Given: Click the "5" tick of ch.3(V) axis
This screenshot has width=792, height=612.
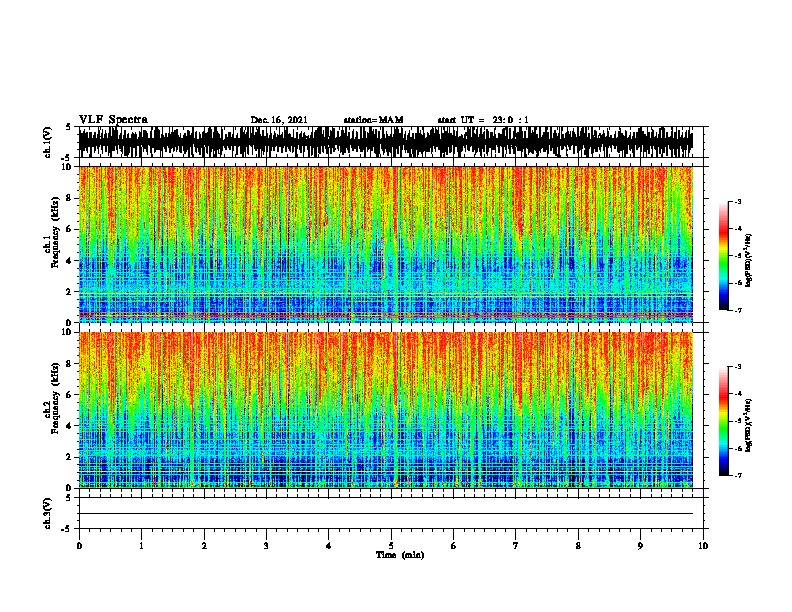Looking at the screenshot, I should pyautogui.click(x=69, y=497).
